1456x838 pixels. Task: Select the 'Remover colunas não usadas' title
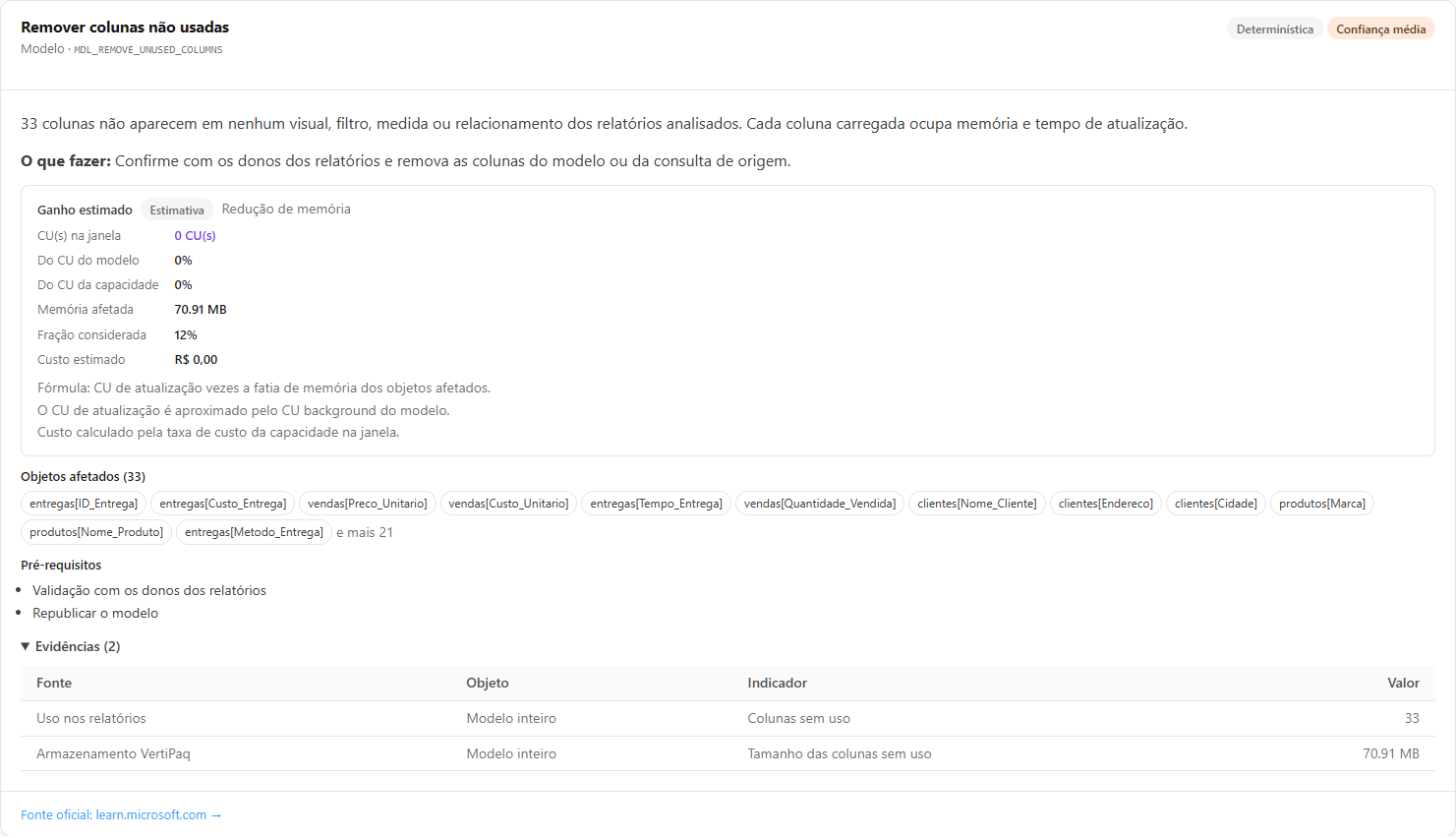125,28
